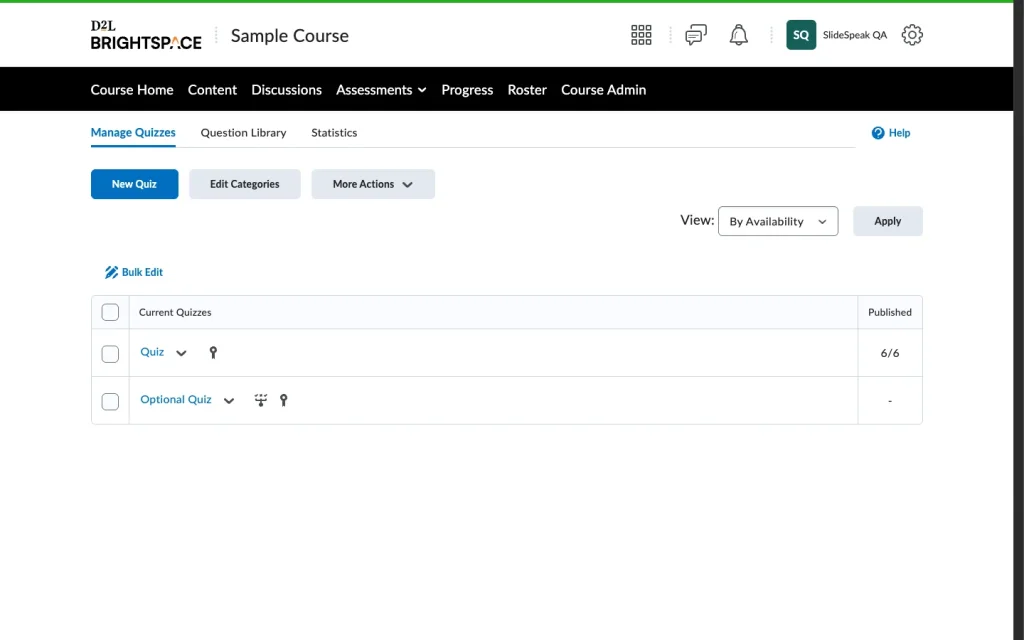Image resolution: width=1024 pixels, height=640 pixels.
Task: Switch to the Question Library tab
Action: coord(243,133)
